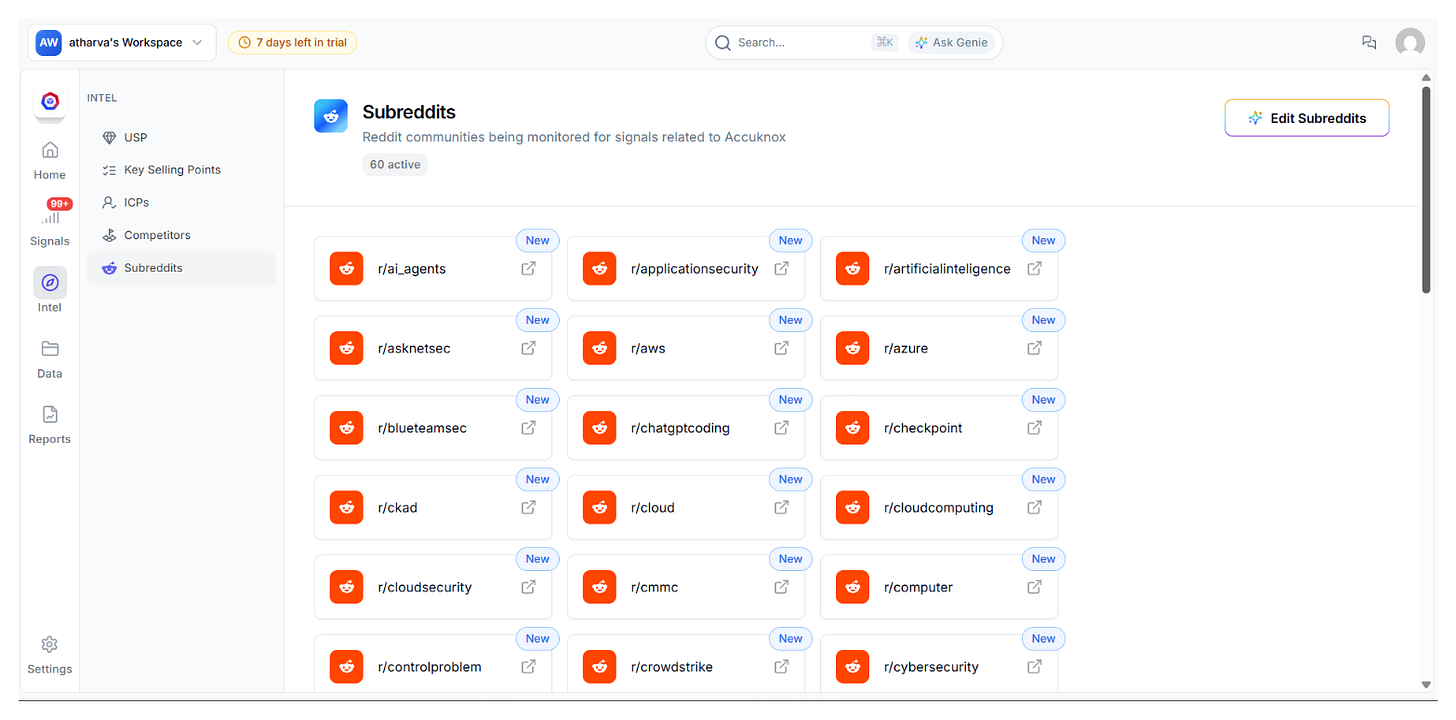The width and height of the screenshot is (1456, 720).
Task: Open external link for r/cloudsecurity
Action: point(529,587)
